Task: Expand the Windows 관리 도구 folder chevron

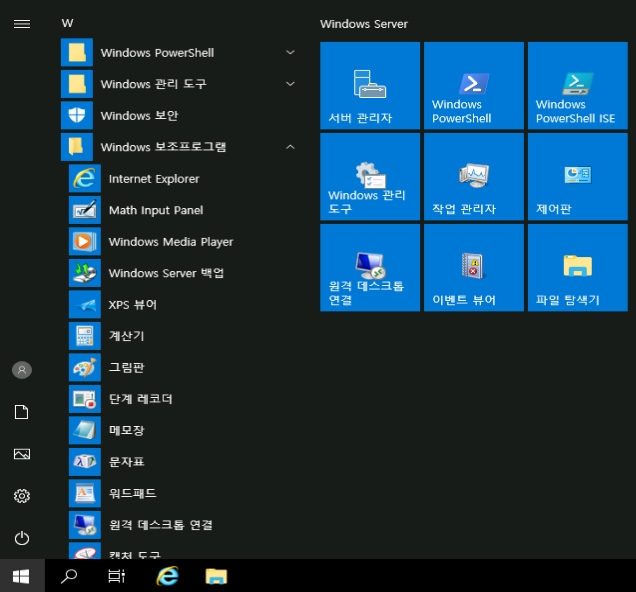Action: (x=290, y=84)
